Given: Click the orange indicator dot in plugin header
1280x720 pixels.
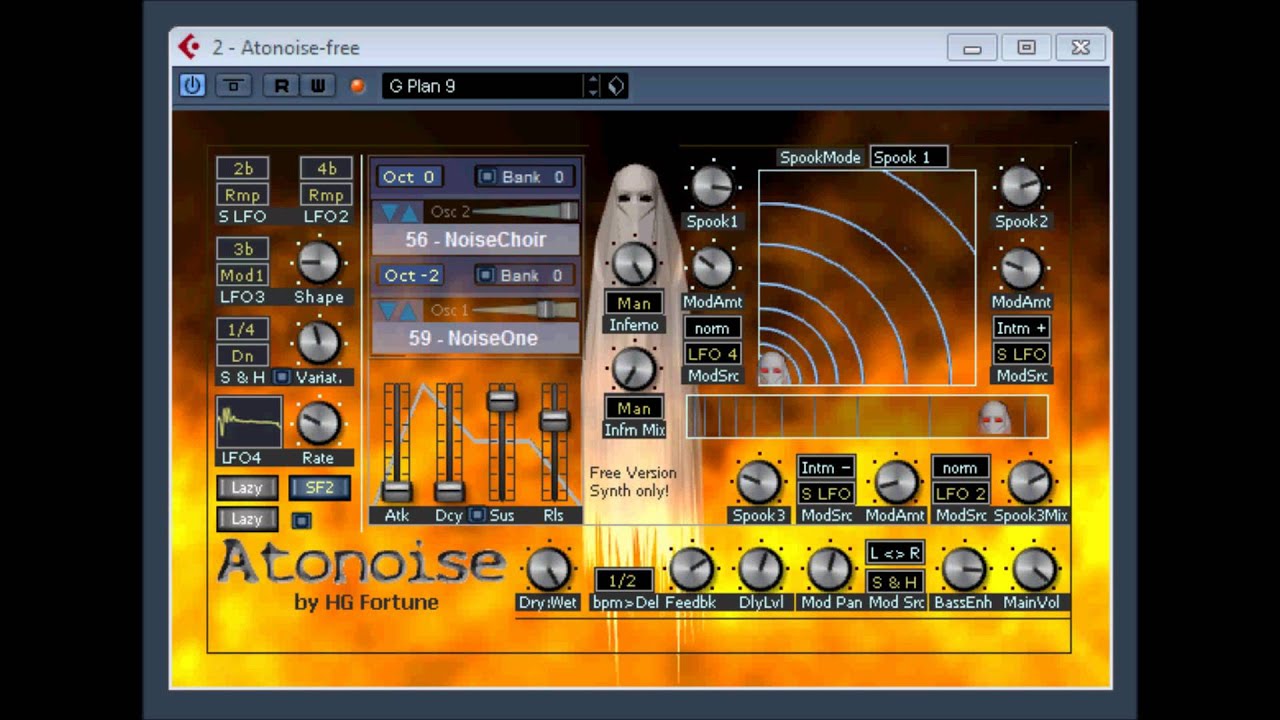Looking at the screenshot, I should tap(357, 86).
